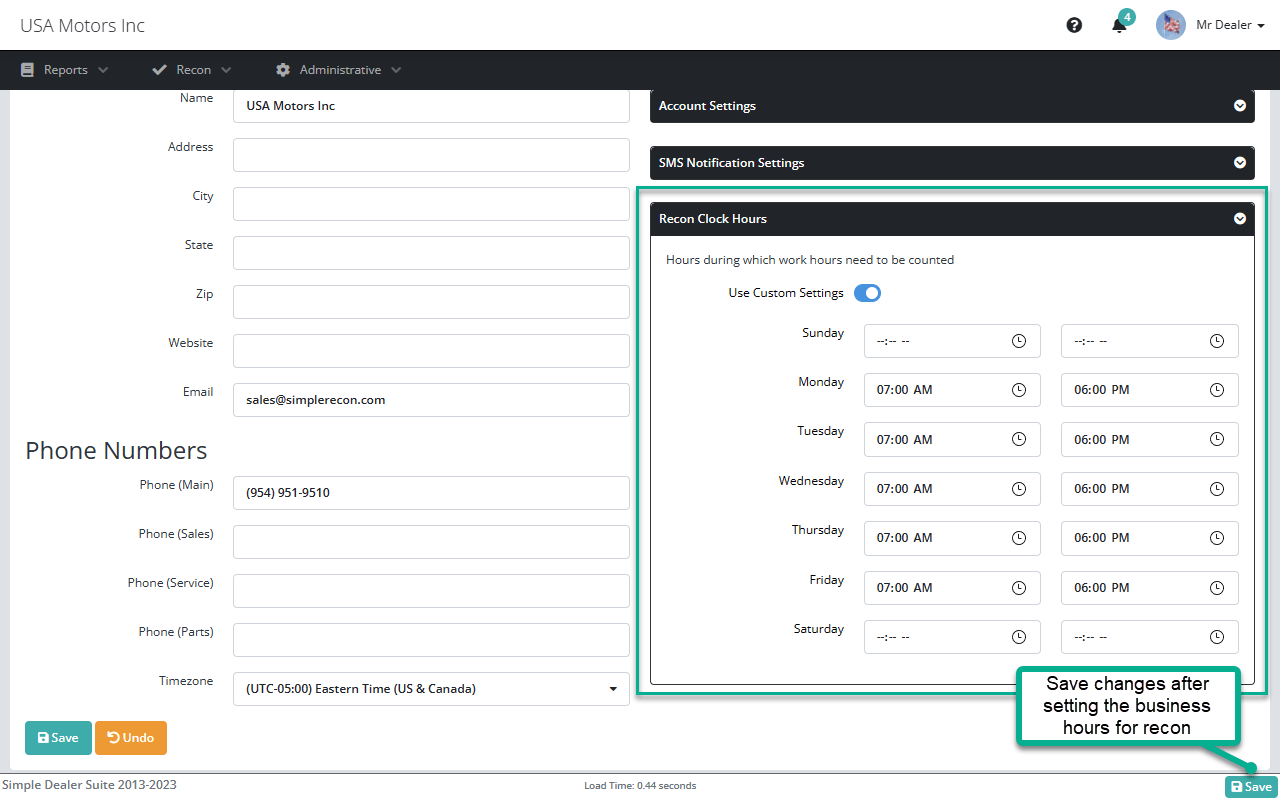
Task: Open the Administrative menu
Action: pos(337,69)
